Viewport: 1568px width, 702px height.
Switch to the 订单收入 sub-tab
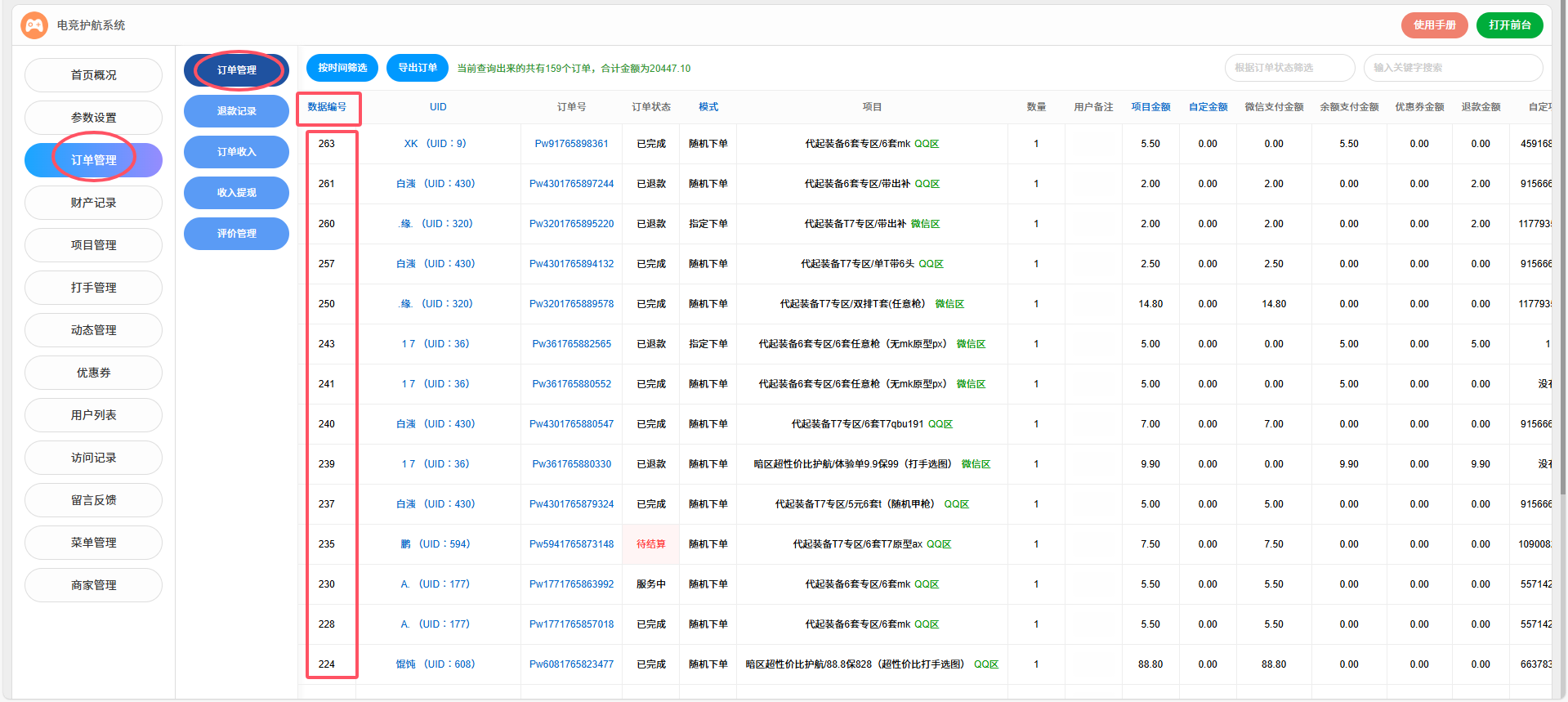(236, 152)
